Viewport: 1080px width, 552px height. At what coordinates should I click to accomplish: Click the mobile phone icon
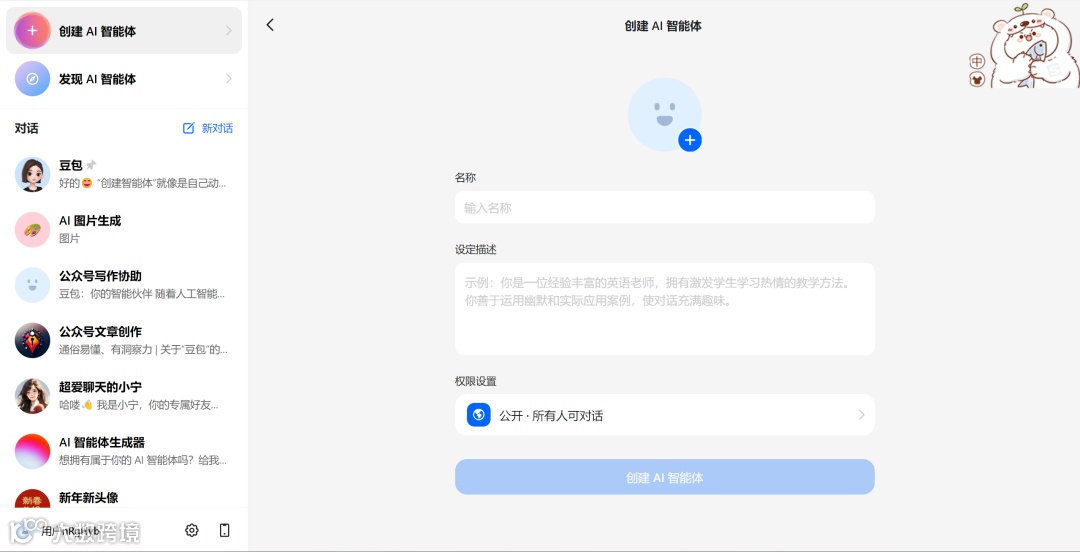tap(225, 530)
